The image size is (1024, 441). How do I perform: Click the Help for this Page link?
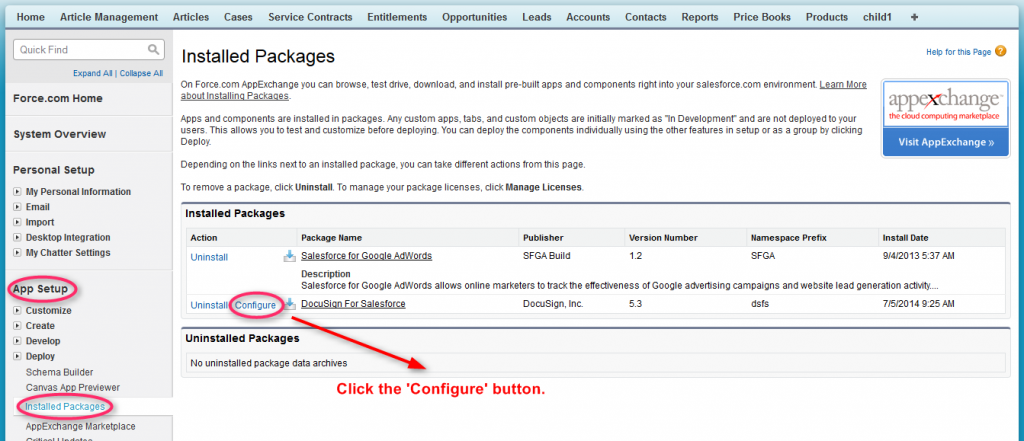coord(958,52)
